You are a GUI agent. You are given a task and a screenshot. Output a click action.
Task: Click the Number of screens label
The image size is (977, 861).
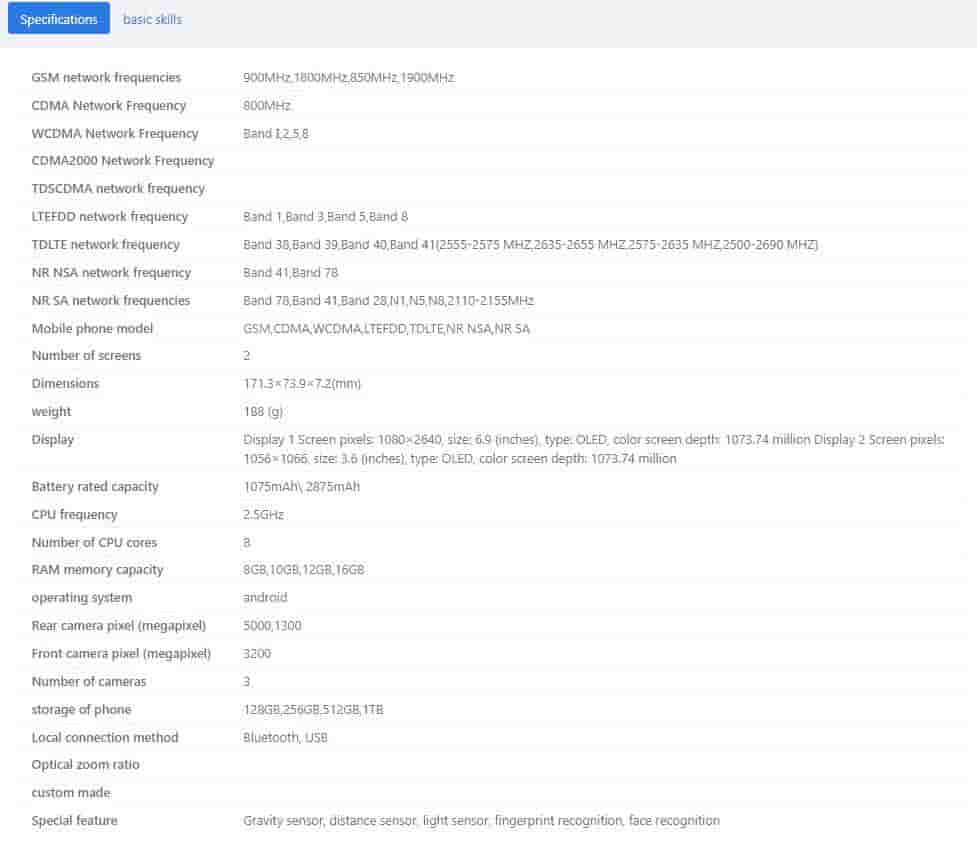click(x=86, y=355)
